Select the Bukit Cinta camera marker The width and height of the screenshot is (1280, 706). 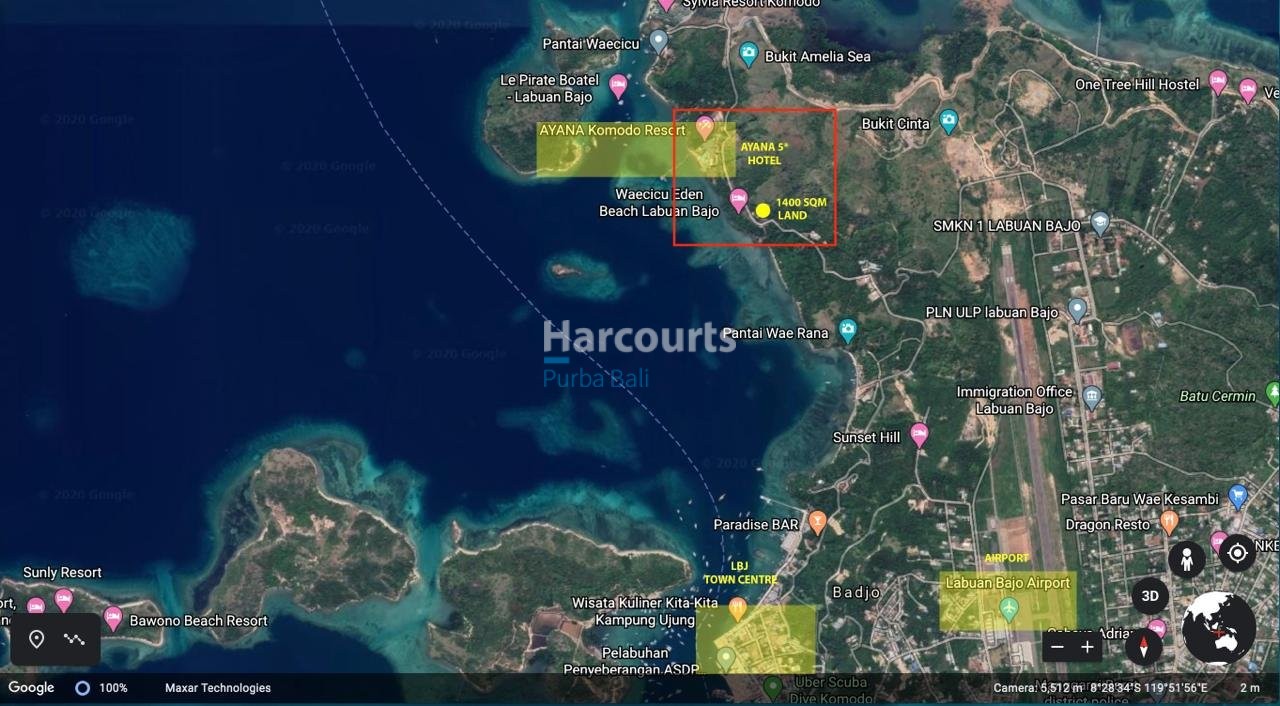[949, 122]
